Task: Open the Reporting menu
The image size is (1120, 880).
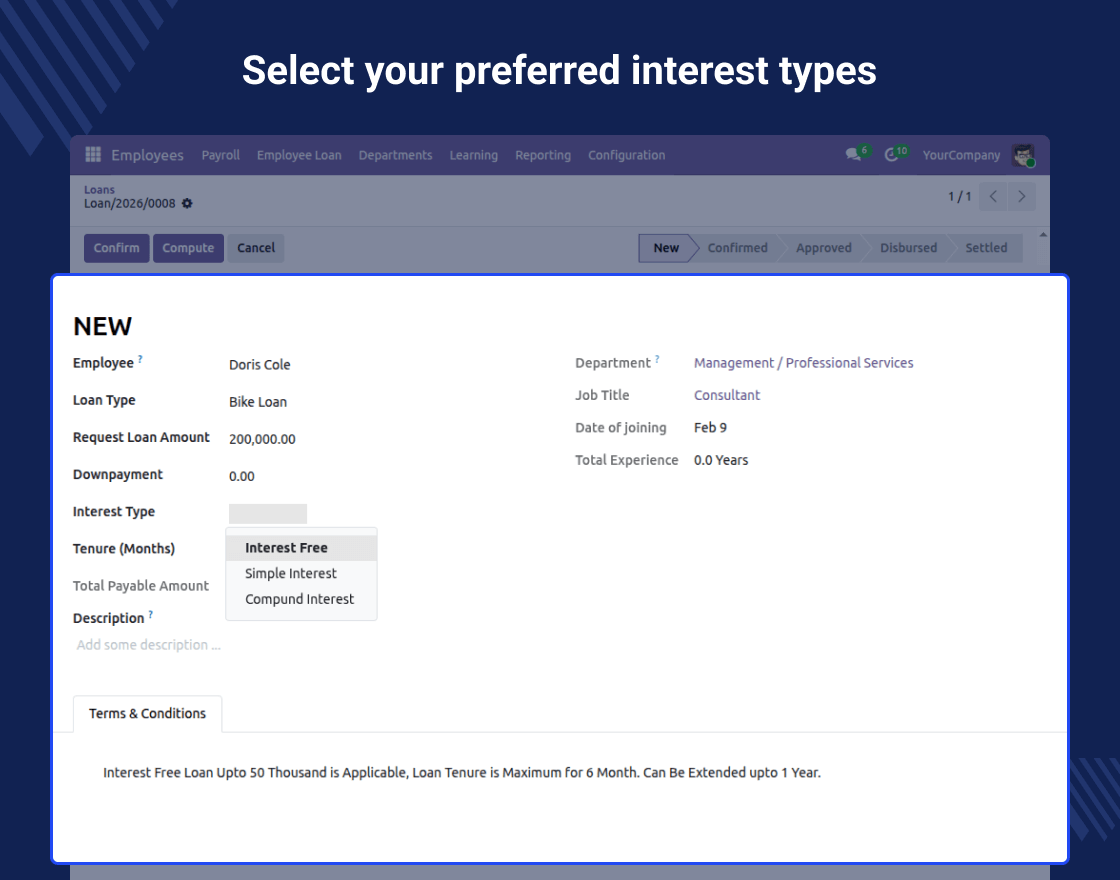Action: click(543, 155)
